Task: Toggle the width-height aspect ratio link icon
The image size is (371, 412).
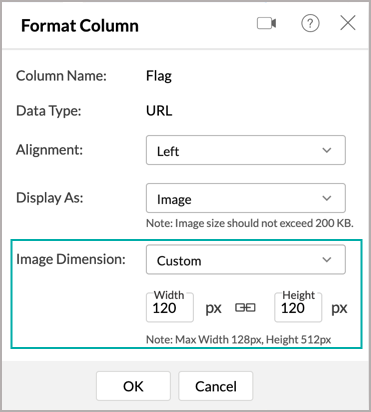Action: (245, 308)
